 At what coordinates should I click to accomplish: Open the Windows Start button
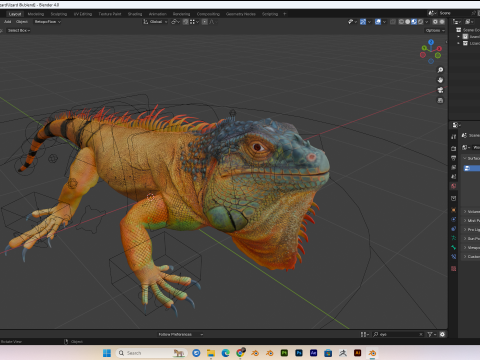pyautogui.click(x=107, y=353)
